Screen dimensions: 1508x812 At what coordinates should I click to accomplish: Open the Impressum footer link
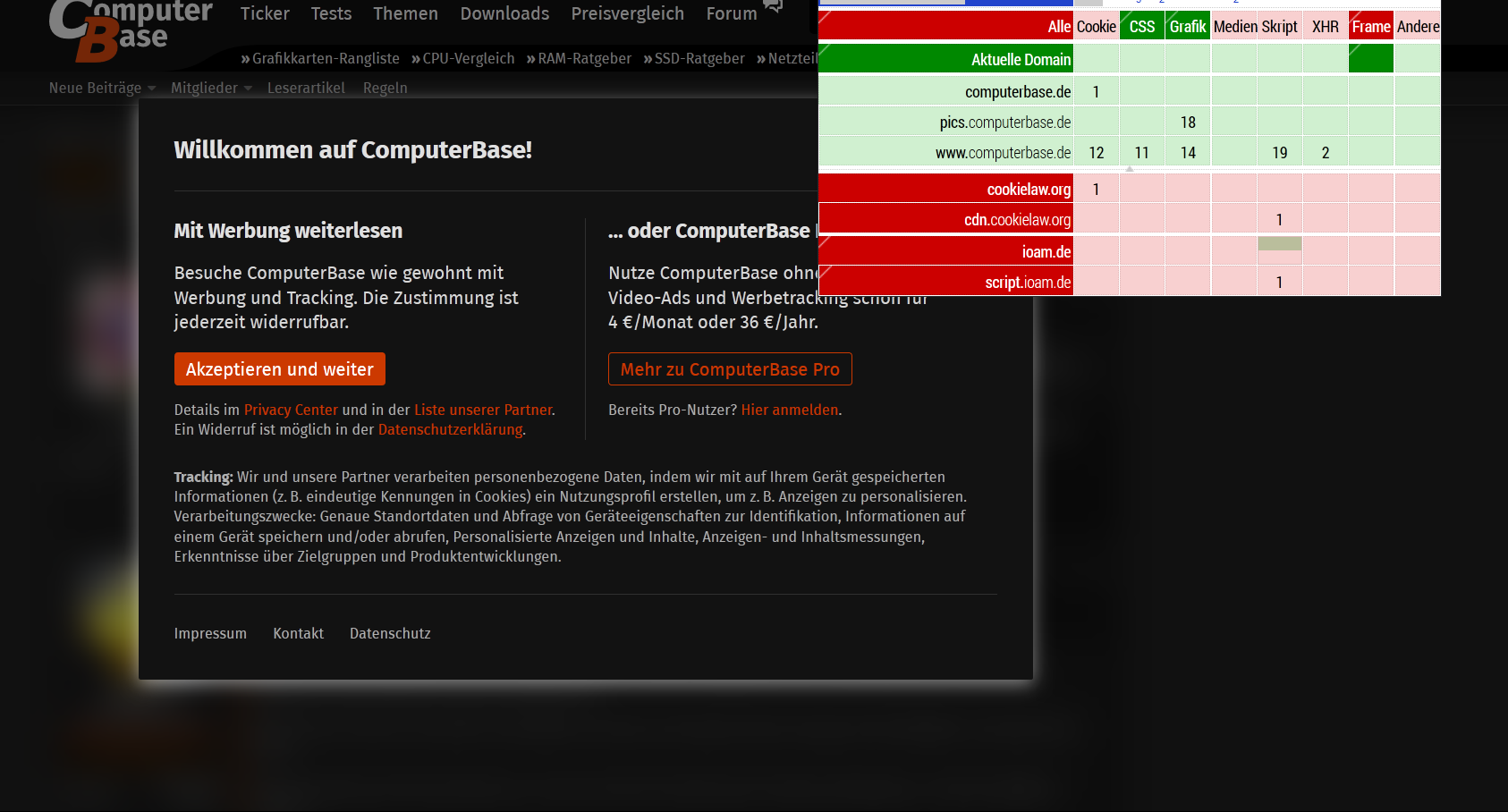(x=210, y=633)
